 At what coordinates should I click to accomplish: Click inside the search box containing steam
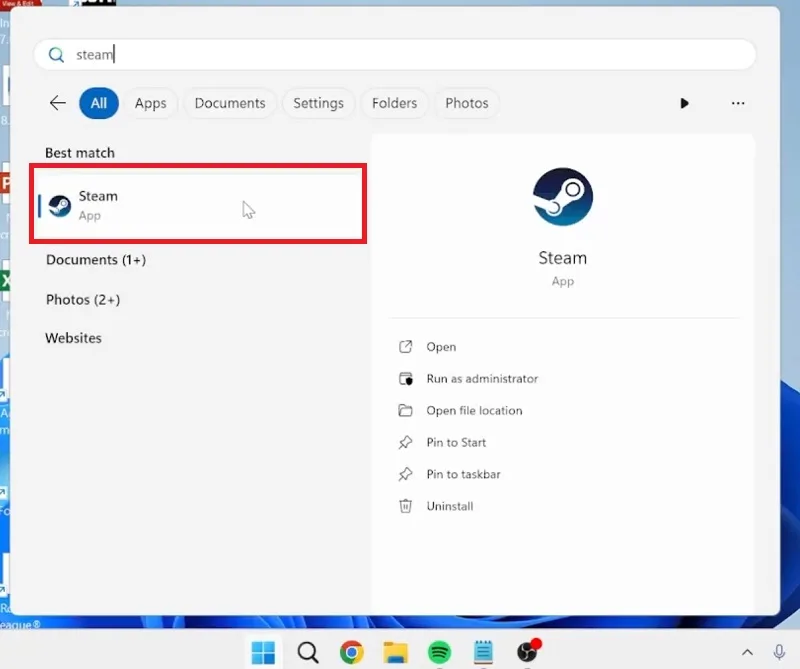394,55
